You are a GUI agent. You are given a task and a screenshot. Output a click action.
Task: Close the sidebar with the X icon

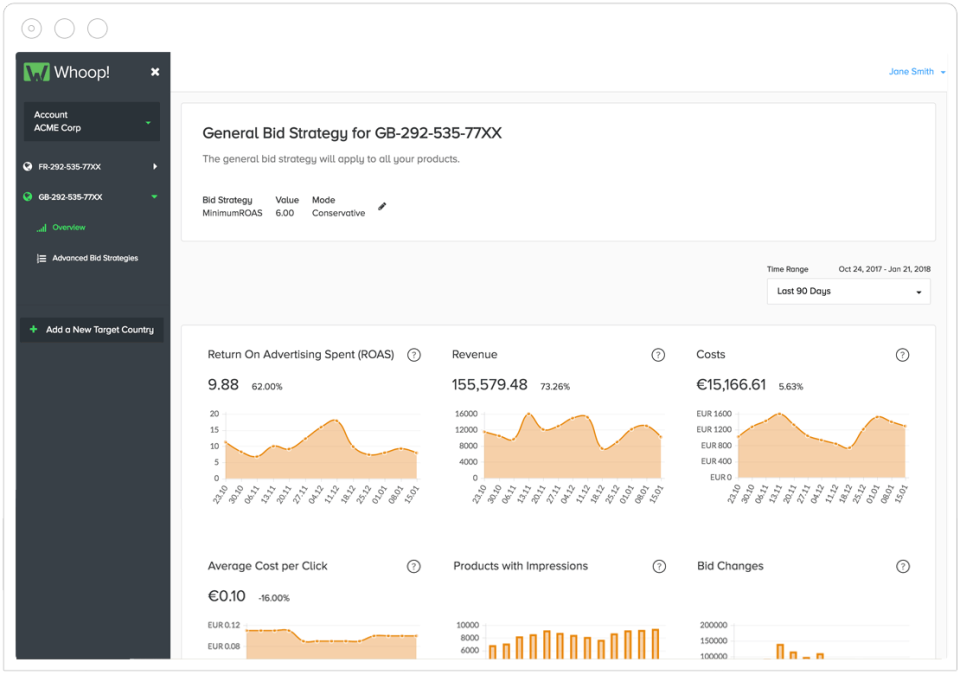155,72
